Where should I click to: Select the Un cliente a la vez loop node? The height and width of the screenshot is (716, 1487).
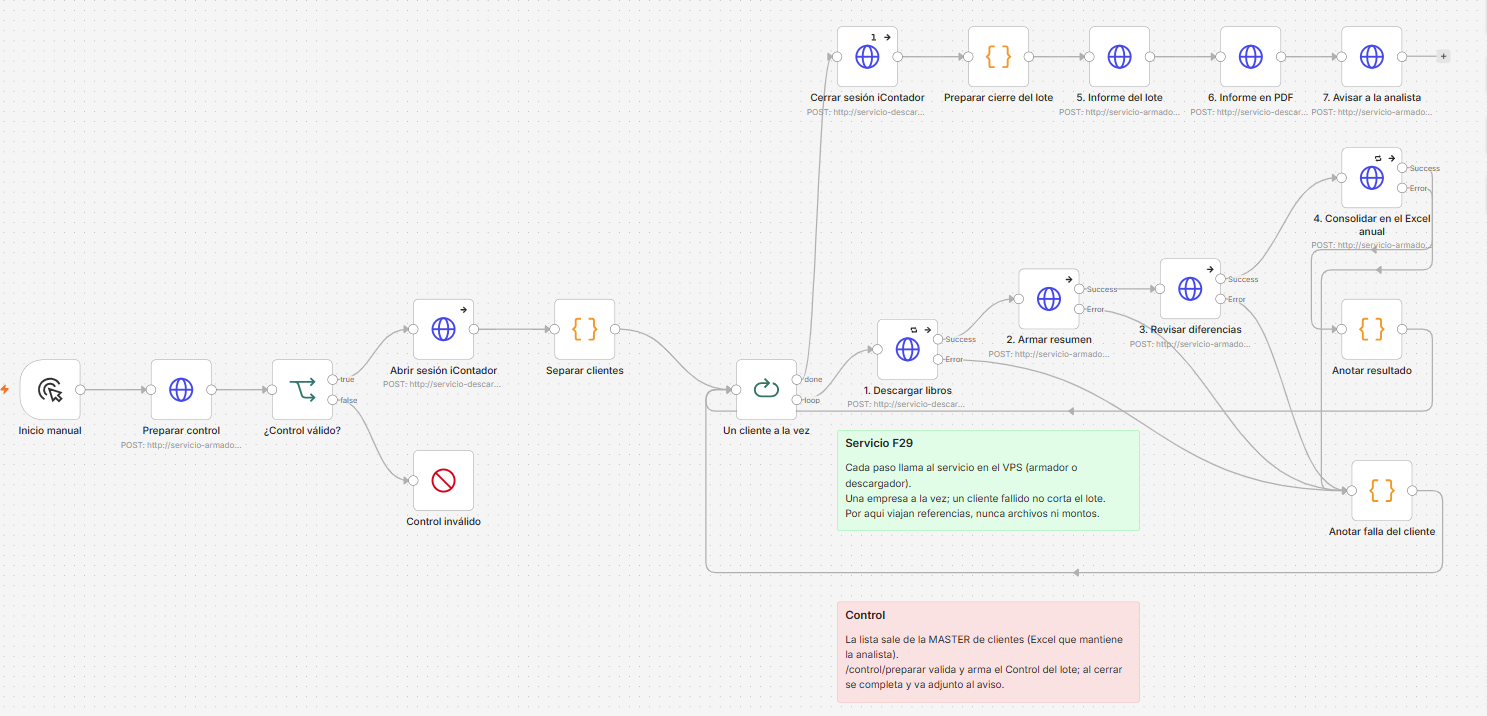click(766, 390)
